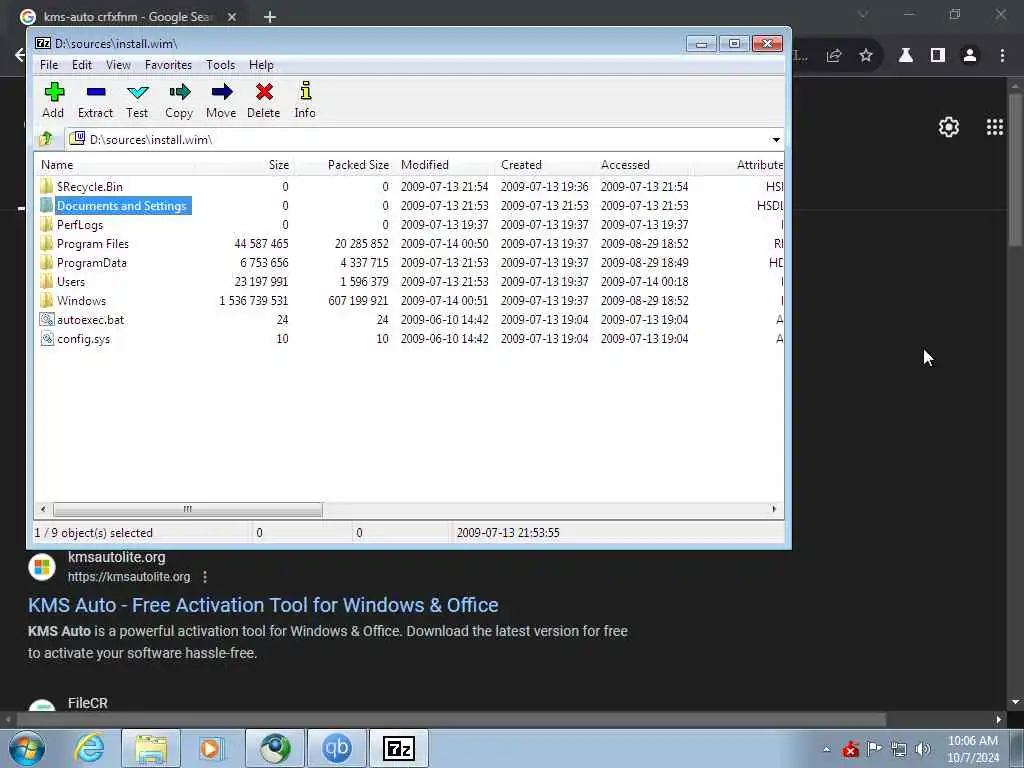The height and width of the screenshot is (768, 1024).
Task: Select the Windows folder row
Action: pyautogui.click(x=410, y=300)
